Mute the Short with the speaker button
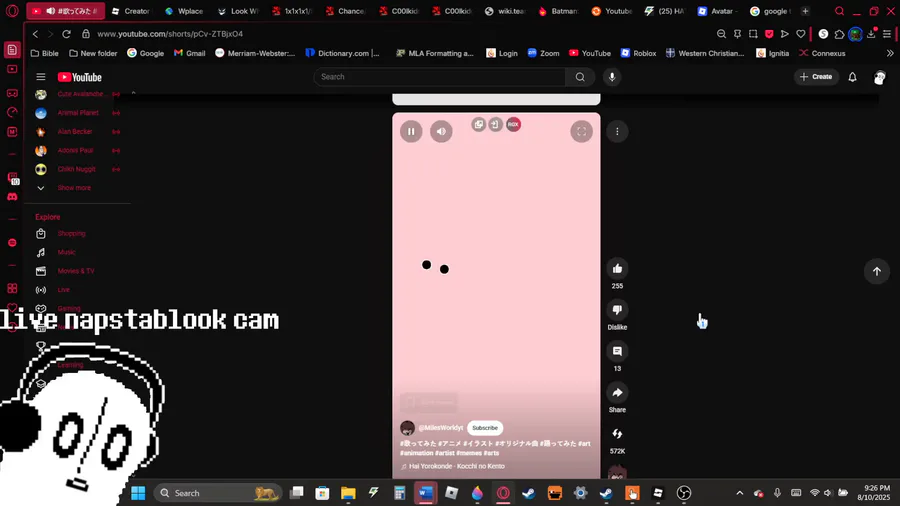The image size is (900, 506). tap(441, 131)
